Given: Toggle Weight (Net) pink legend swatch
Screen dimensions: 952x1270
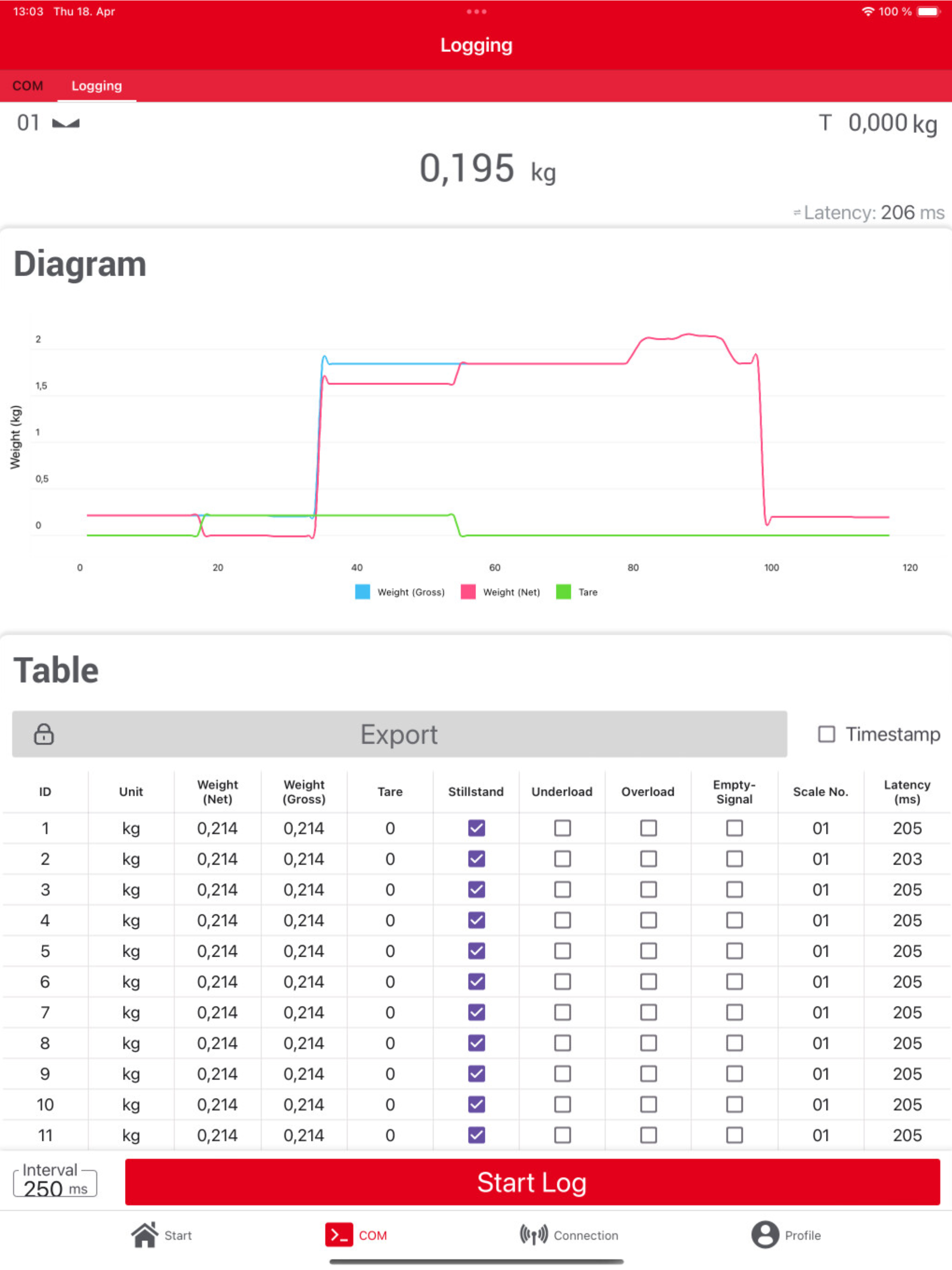Looking at the screenshot, I should (468, 592).
